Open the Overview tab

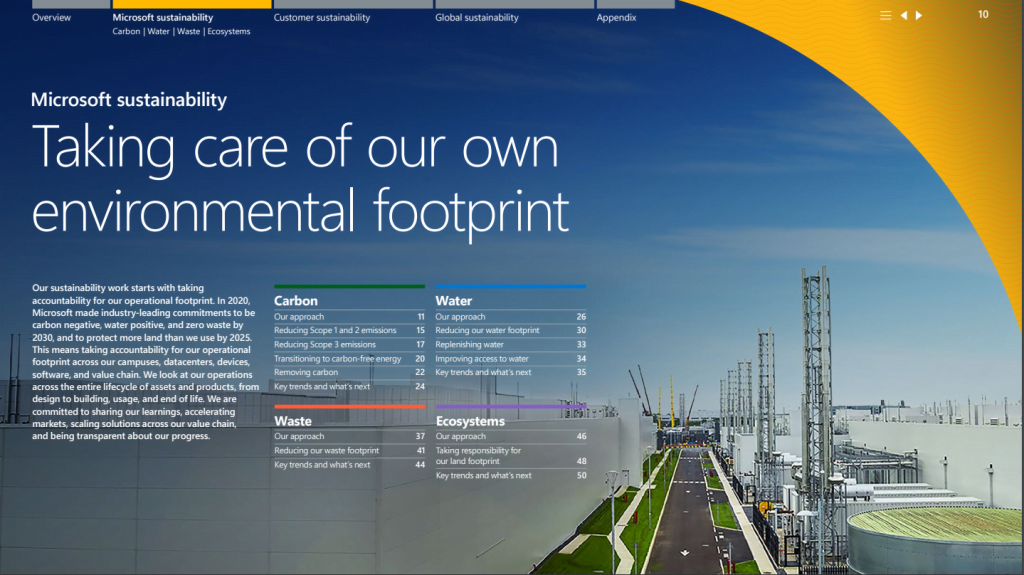coord(52,18)
